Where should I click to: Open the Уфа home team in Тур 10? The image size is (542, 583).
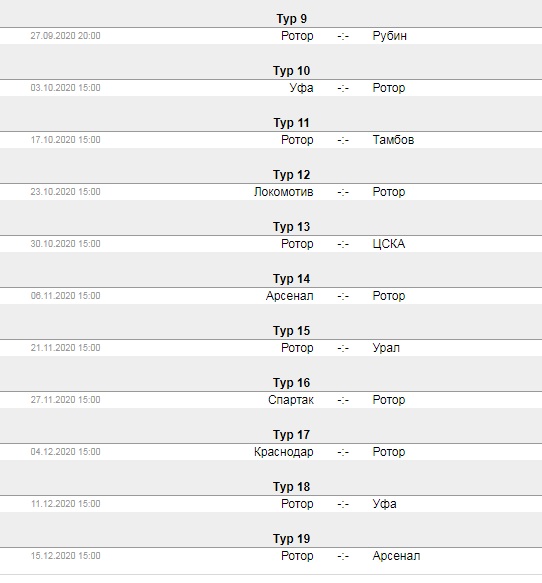(301, 88)
